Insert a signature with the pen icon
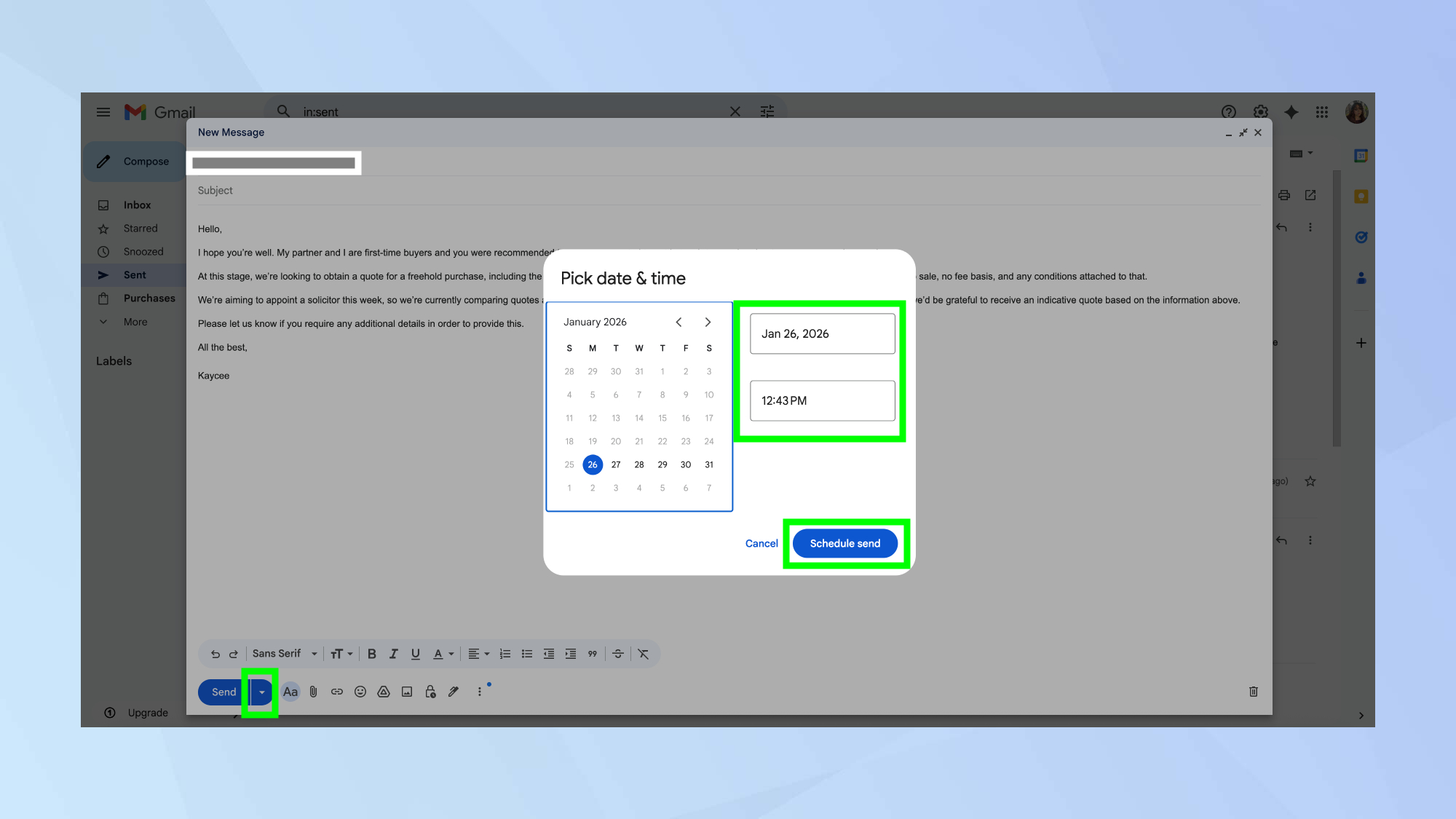The width and height of the screenshot is (1456, 819). tap(454, 692)
